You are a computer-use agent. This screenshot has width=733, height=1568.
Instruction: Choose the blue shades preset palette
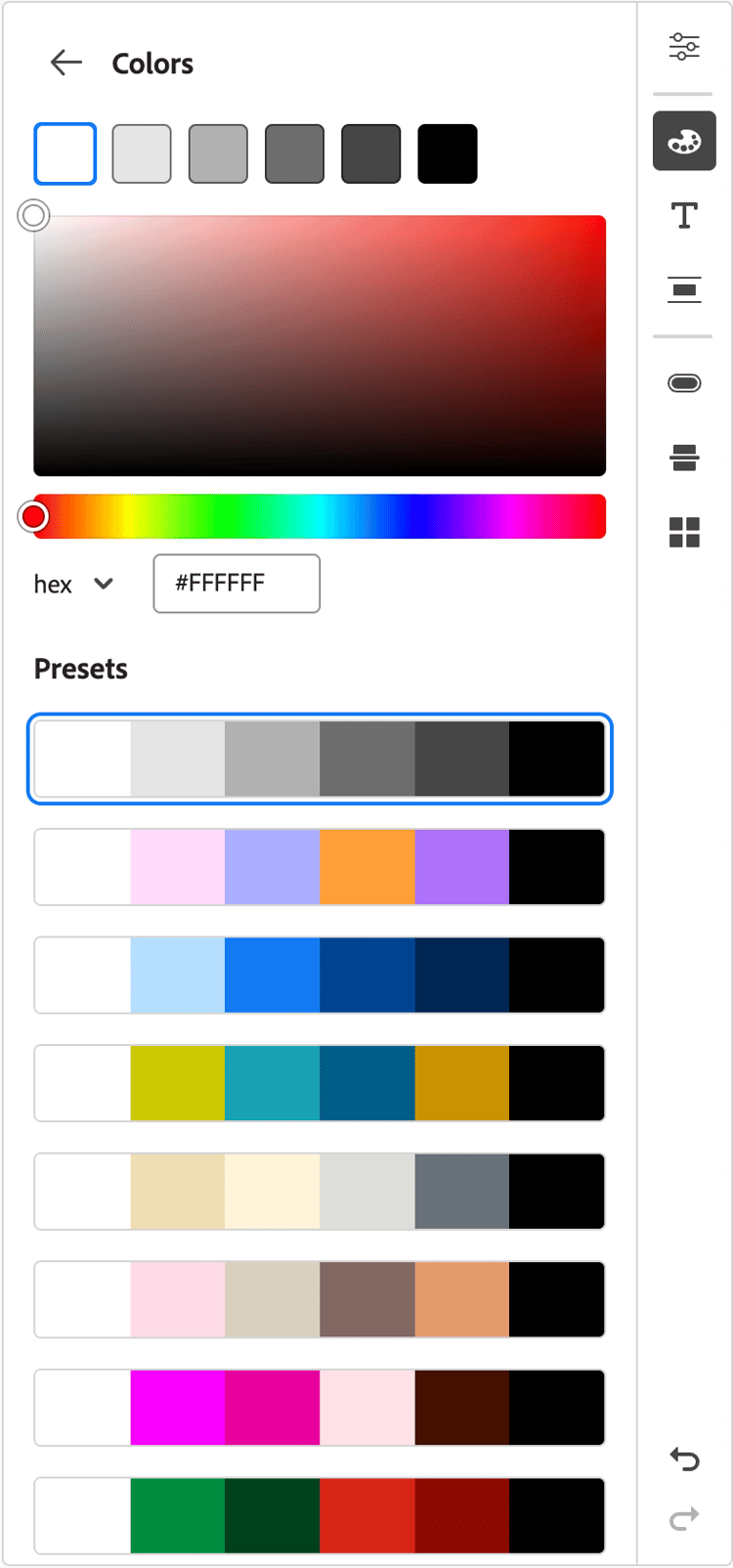[320, 975]
